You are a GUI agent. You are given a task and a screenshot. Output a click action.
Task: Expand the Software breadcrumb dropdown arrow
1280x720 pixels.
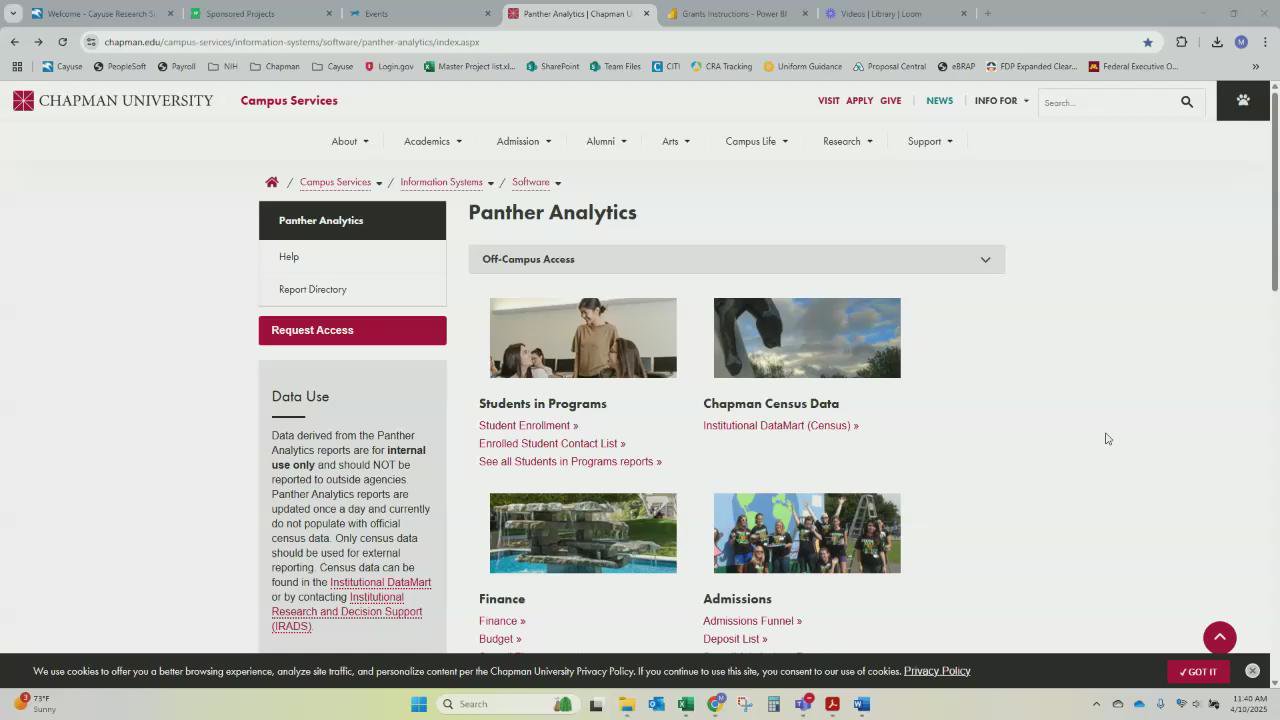tap(558, 183)
